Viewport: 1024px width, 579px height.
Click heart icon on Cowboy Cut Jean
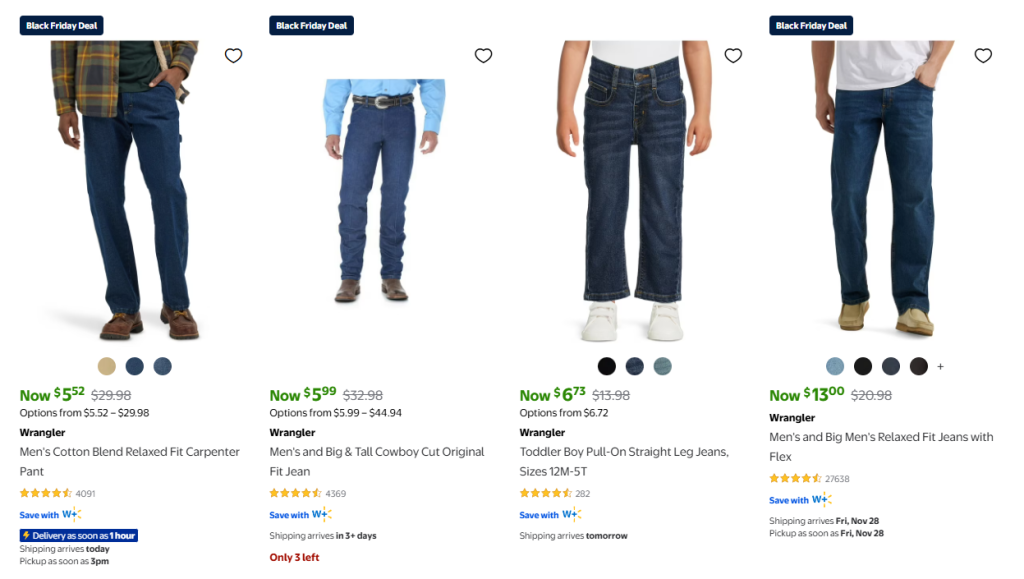(x=483, y=56)
